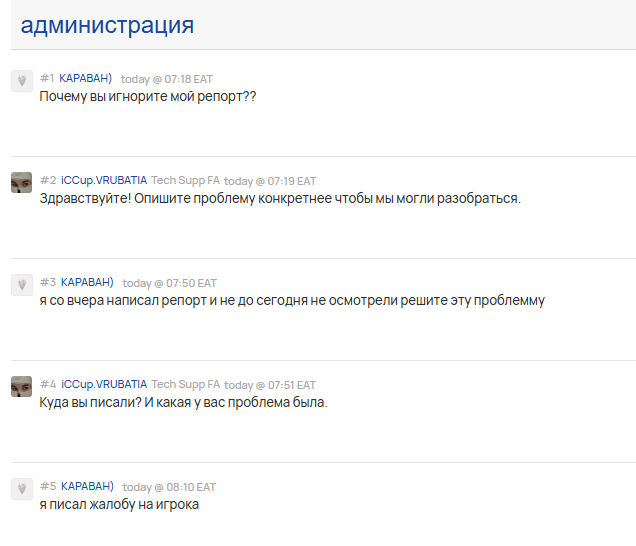Image resolution: width=636 pixels, height=546 pixels.
Task: Select timestamp today @ 07:51 EAT
Action: [270, 385]
